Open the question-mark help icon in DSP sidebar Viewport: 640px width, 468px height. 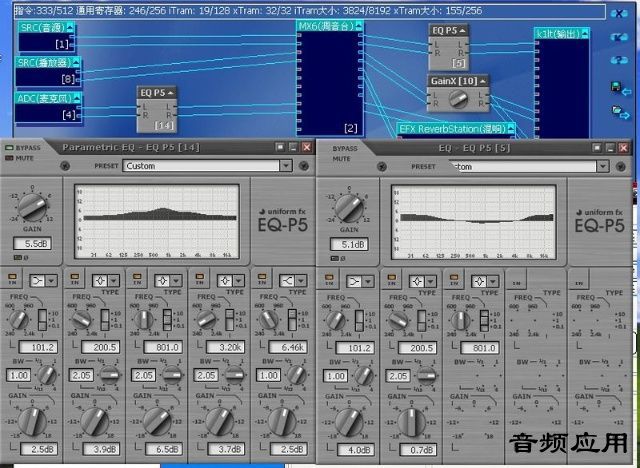[619, 60]
